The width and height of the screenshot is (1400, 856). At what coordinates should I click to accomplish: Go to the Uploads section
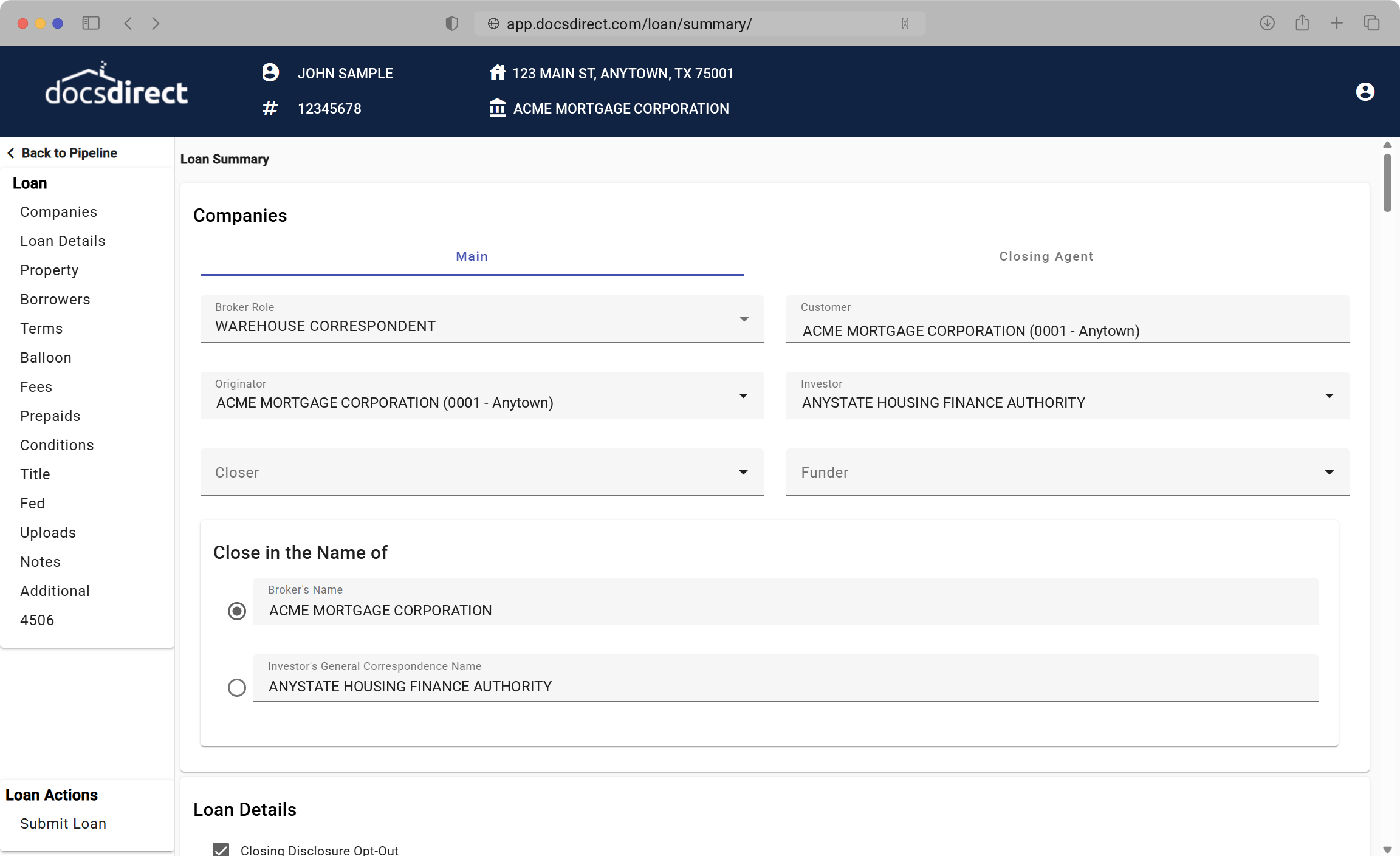(x=48, y=533)
